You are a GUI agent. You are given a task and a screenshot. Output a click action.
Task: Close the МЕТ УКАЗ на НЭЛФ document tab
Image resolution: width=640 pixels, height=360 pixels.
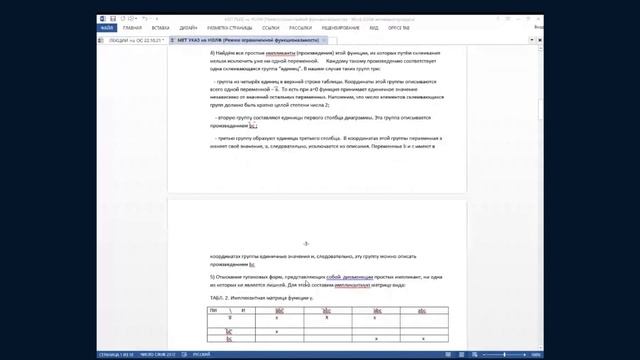(x=324, y=40)
